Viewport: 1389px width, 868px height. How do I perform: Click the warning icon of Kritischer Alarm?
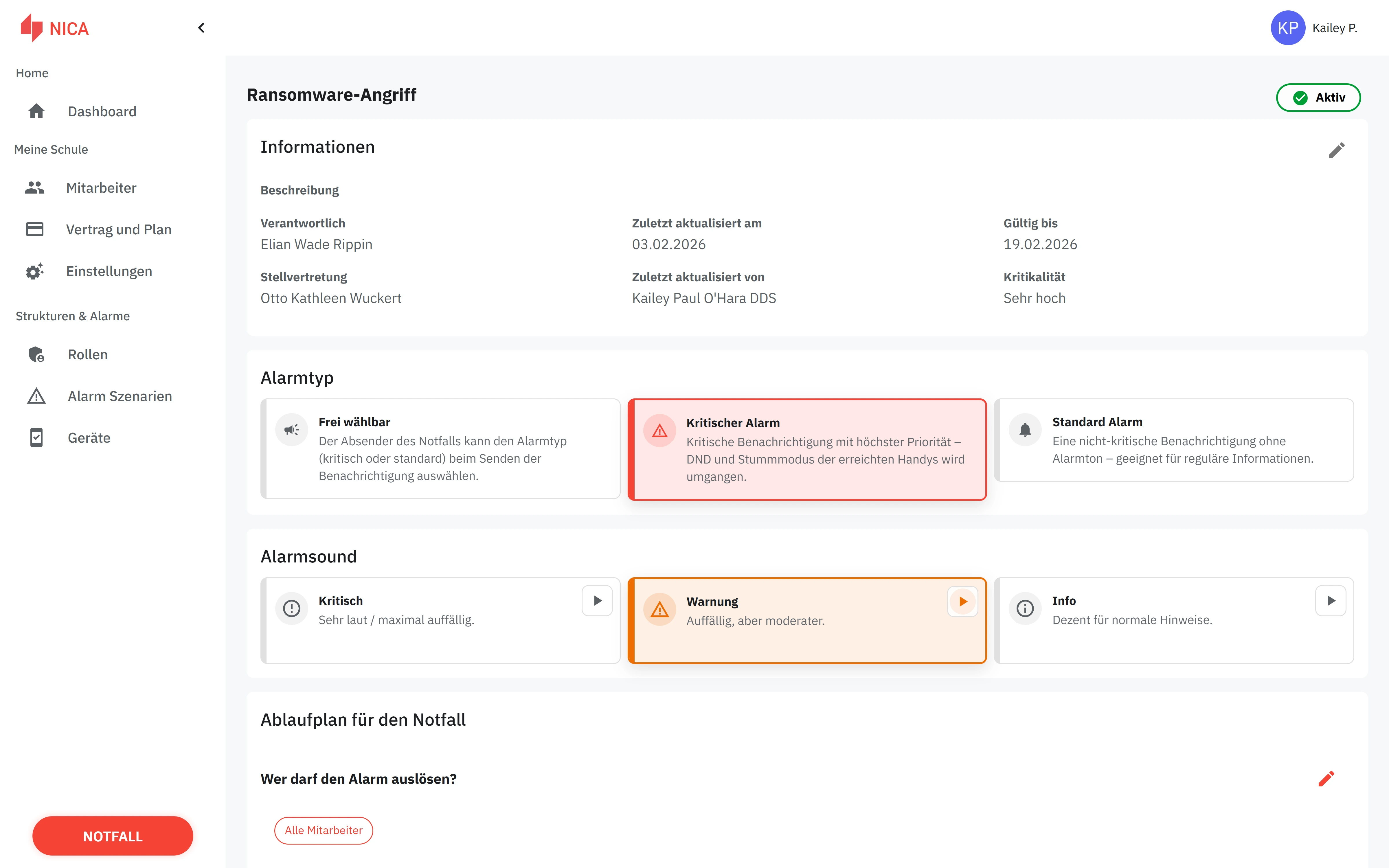[x=659, y=431]
